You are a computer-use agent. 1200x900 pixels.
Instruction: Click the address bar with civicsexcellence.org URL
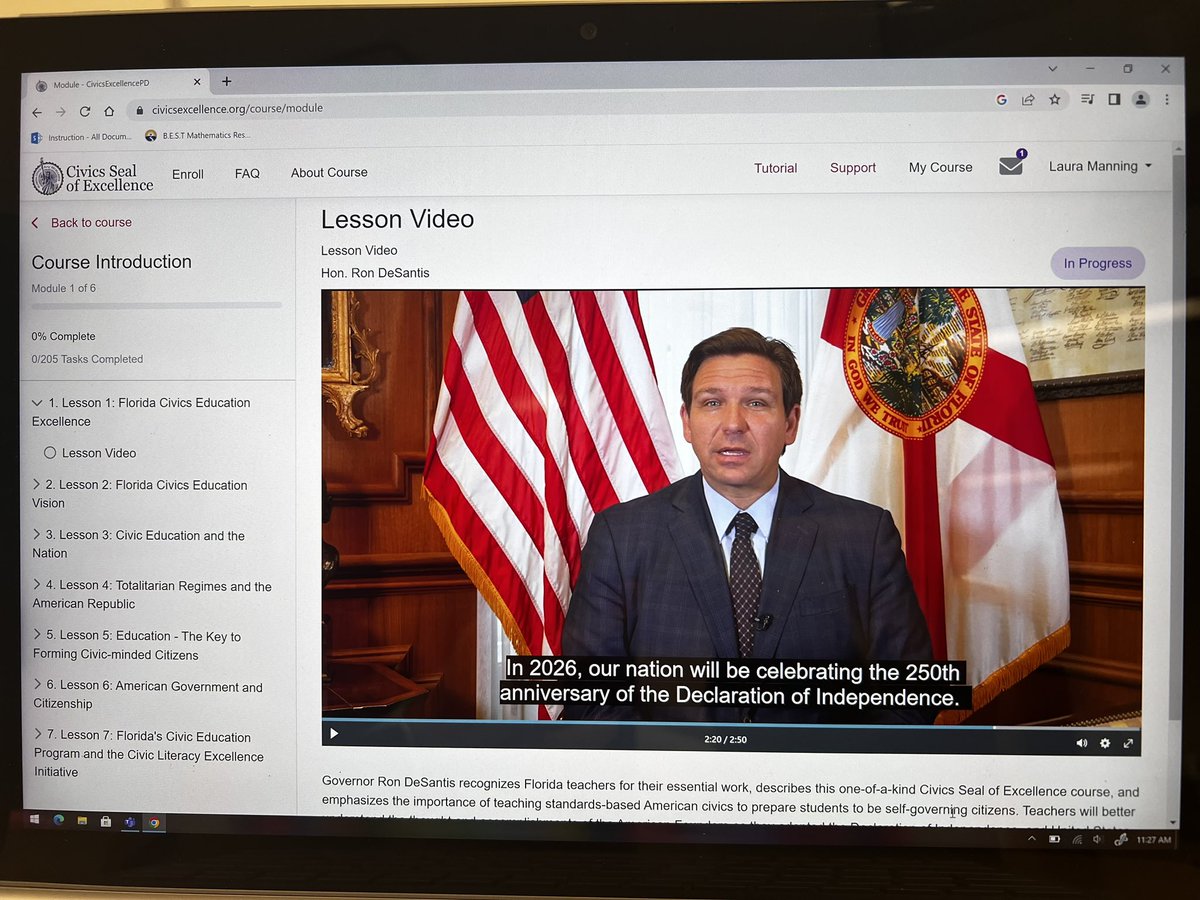click(x=560, y=107)
